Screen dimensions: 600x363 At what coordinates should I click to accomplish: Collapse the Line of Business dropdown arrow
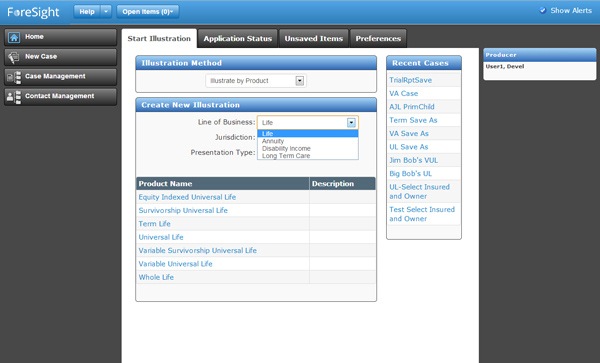point(351,122)
